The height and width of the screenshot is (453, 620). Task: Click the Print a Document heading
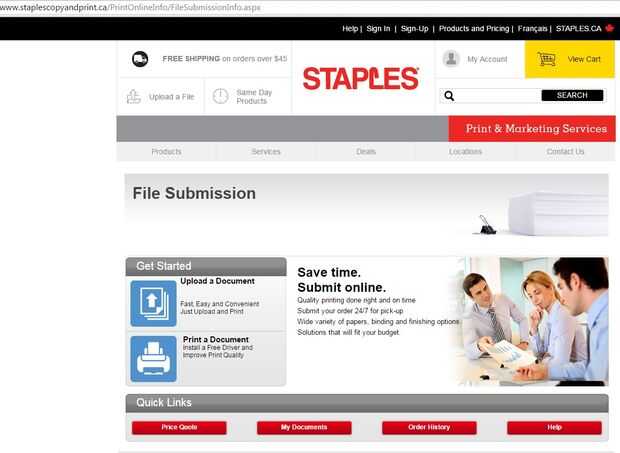pyautogui.click(x=216, y=340)
